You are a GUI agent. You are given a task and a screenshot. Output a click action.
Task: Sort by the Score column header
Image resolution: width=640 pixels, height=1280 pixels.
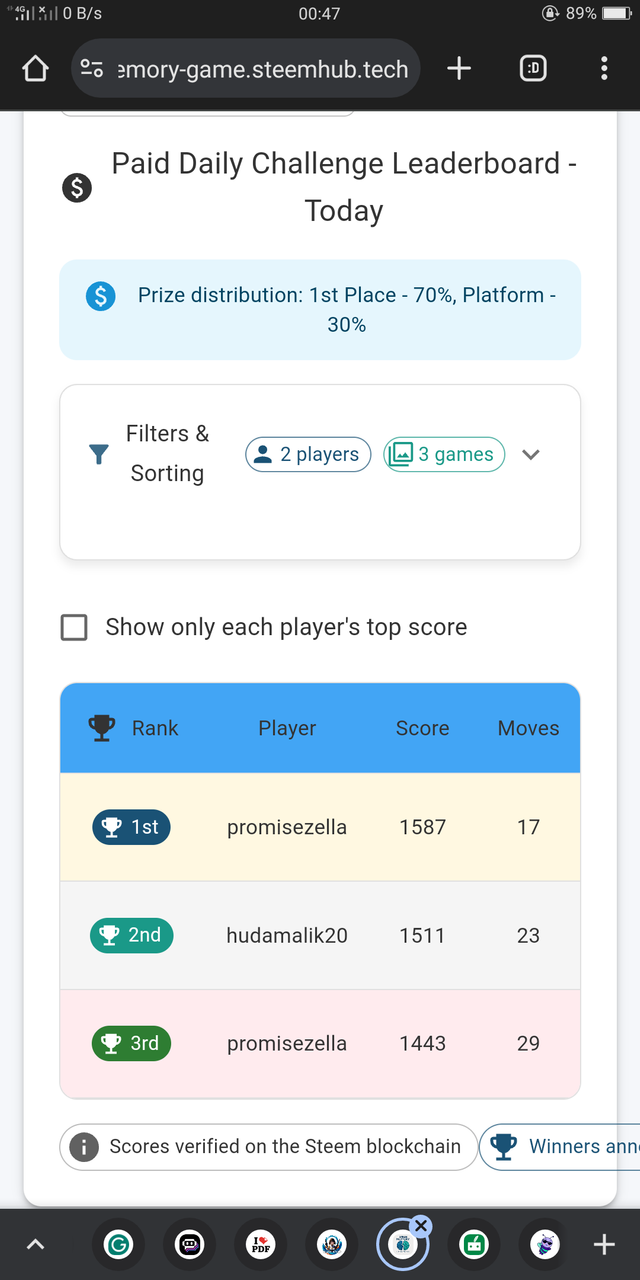[x=422, y=728]
